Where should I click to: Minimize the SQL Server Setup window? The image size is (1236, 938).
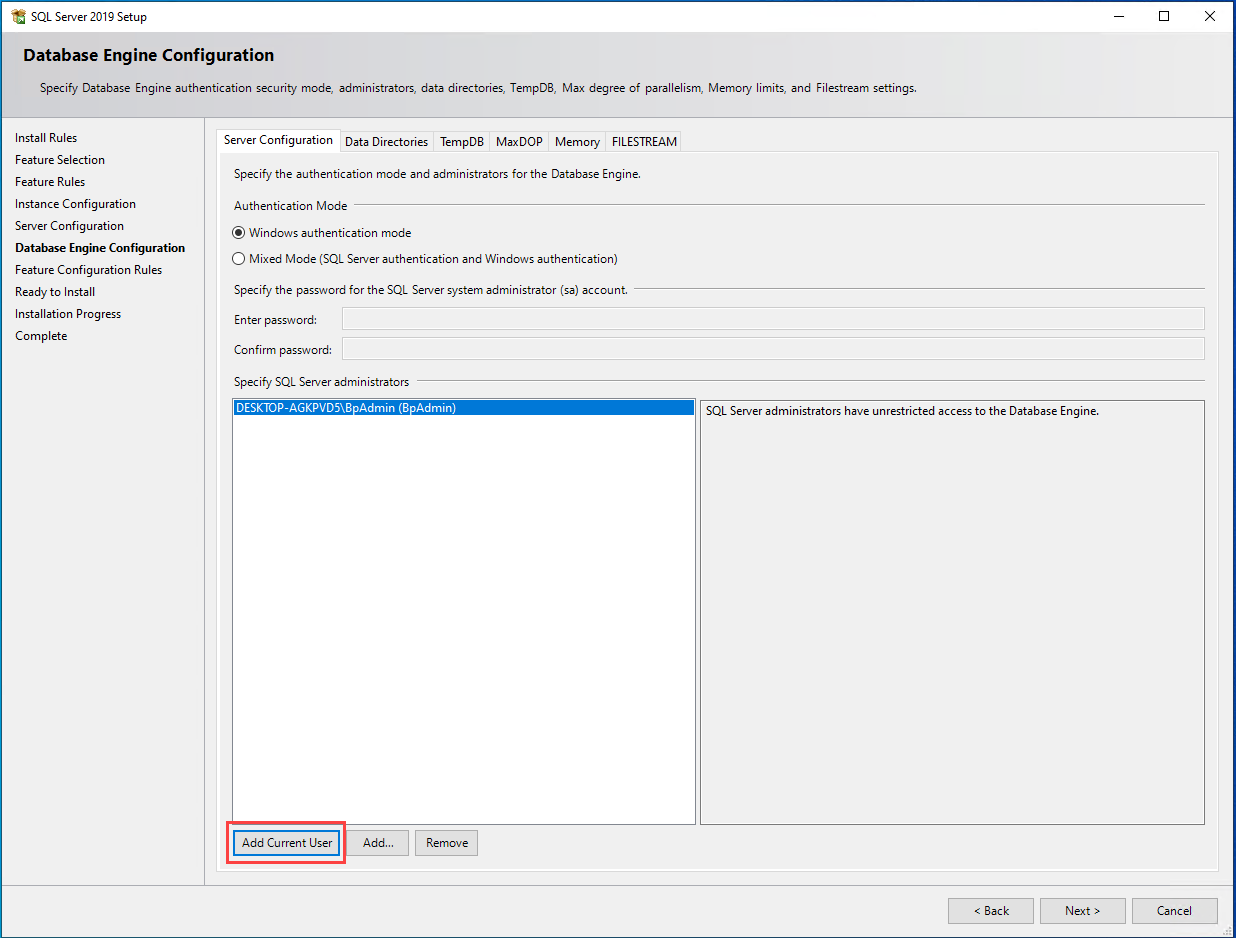point(1119,16)
